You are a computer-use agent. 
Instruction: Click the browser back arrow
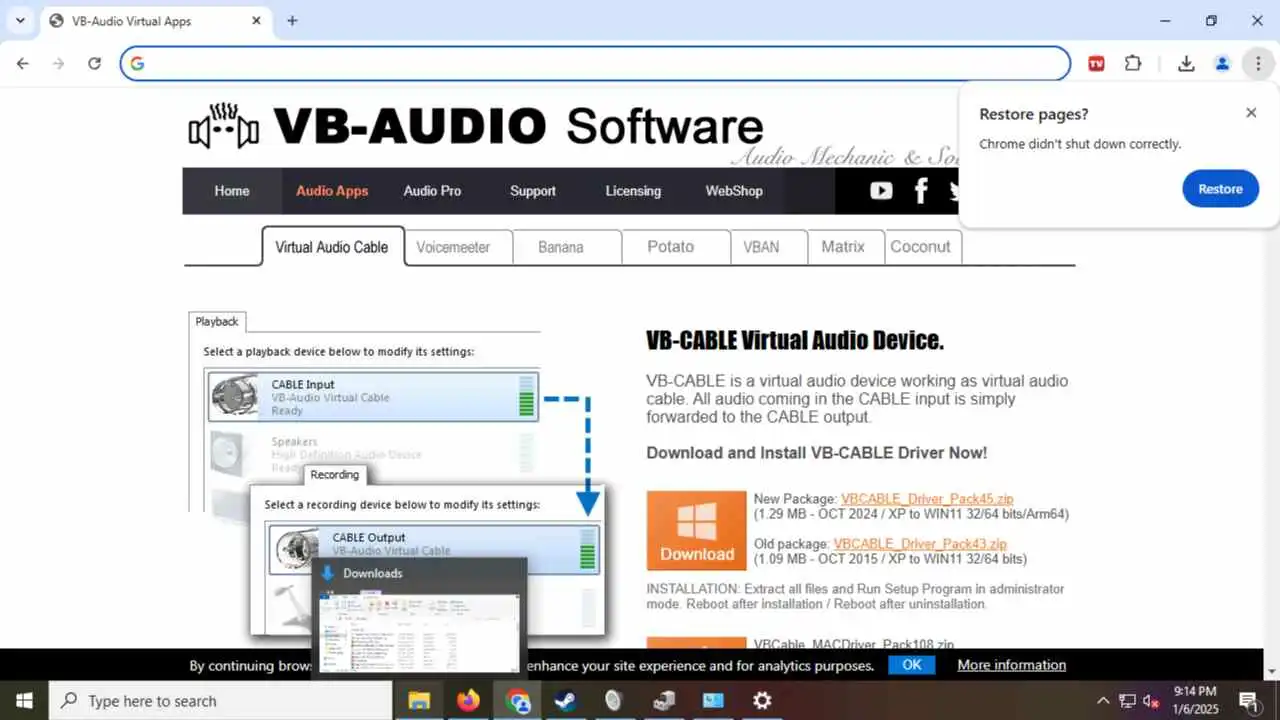(x=23, y=63)
